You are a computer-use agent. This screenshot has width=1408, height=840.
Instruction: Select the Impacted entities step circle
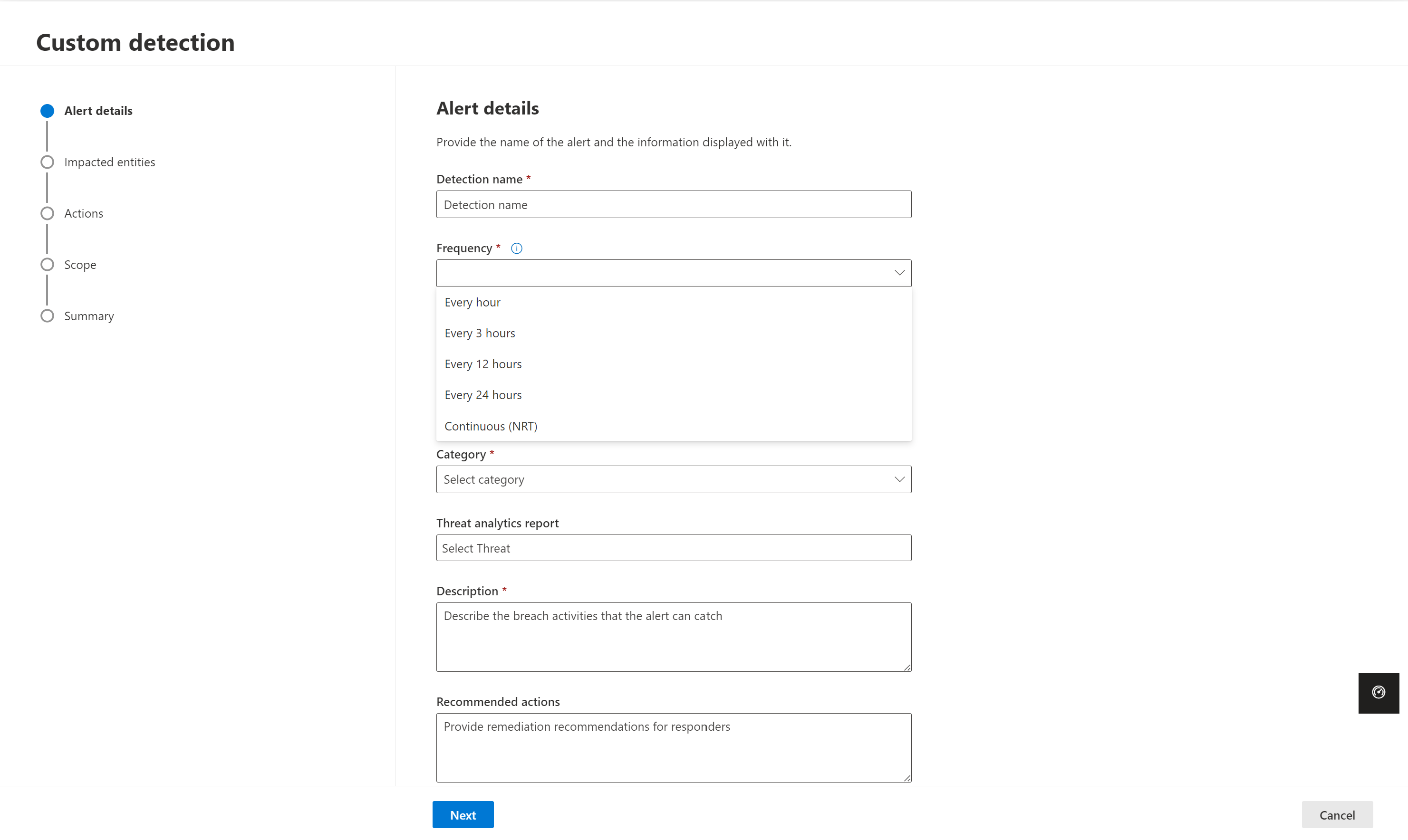(48, 162)
